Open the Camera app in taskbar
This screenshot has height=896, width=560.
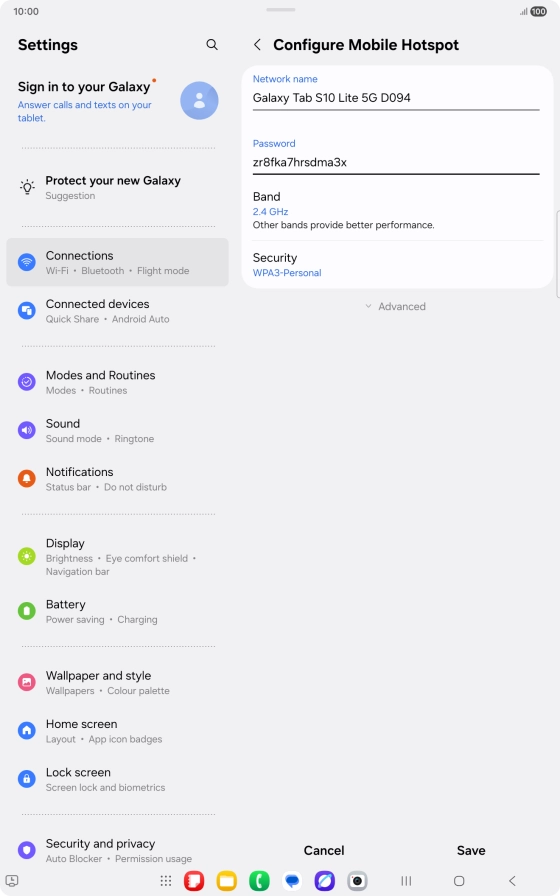(x=357, y=881)
